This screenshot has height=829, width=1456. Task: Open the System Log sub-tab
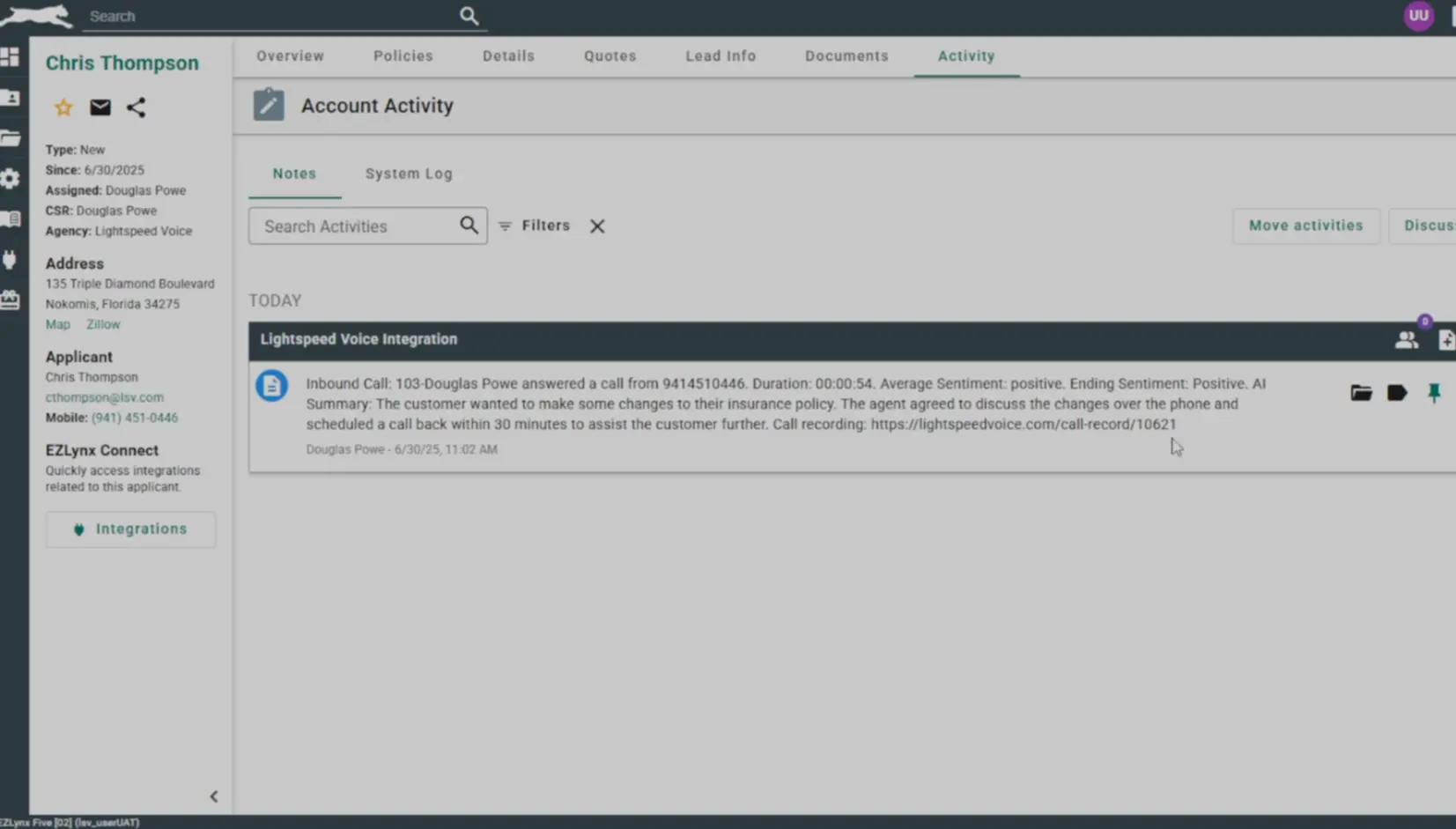tap(409, 174)
